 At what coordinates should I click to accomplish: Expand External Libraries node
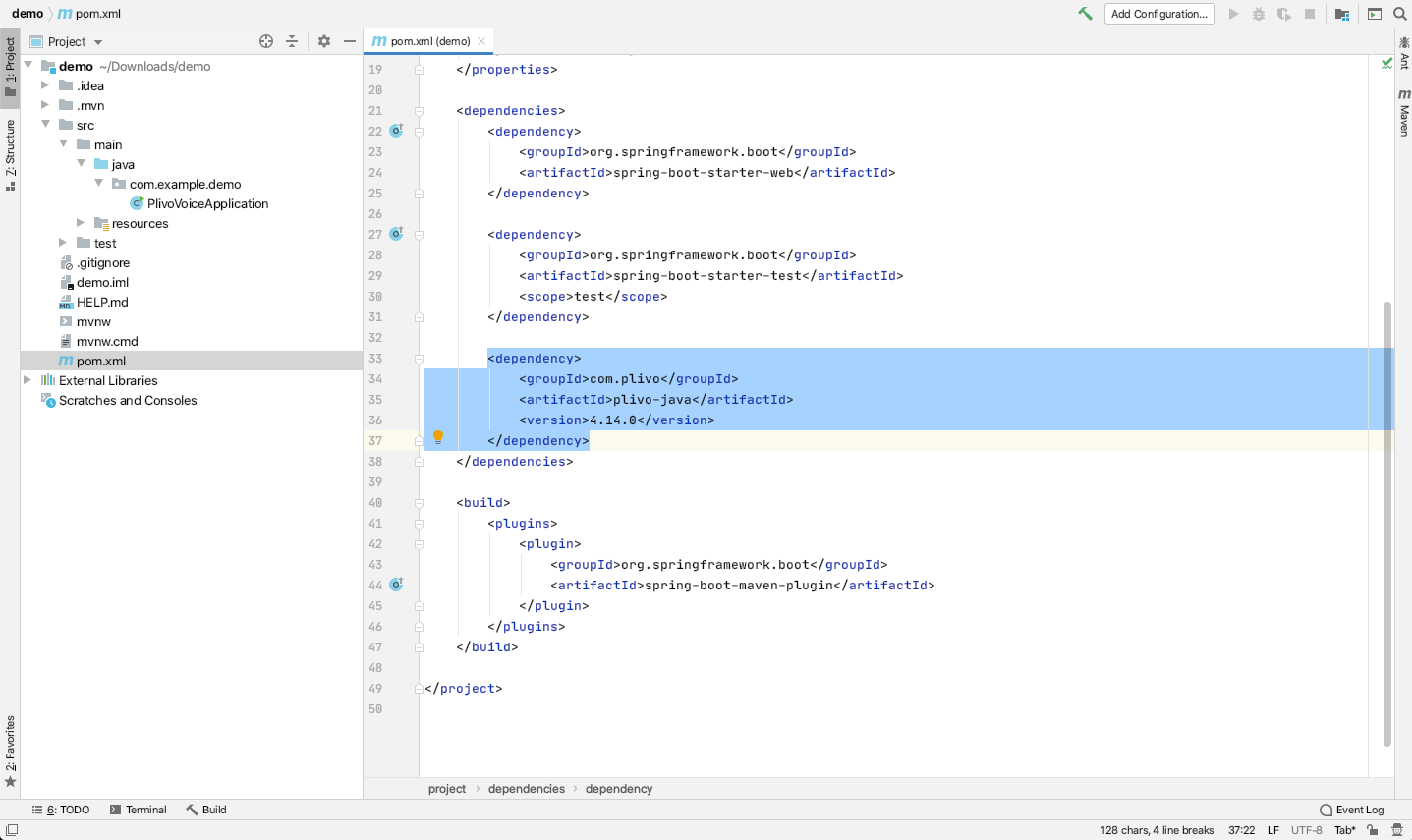28,380
